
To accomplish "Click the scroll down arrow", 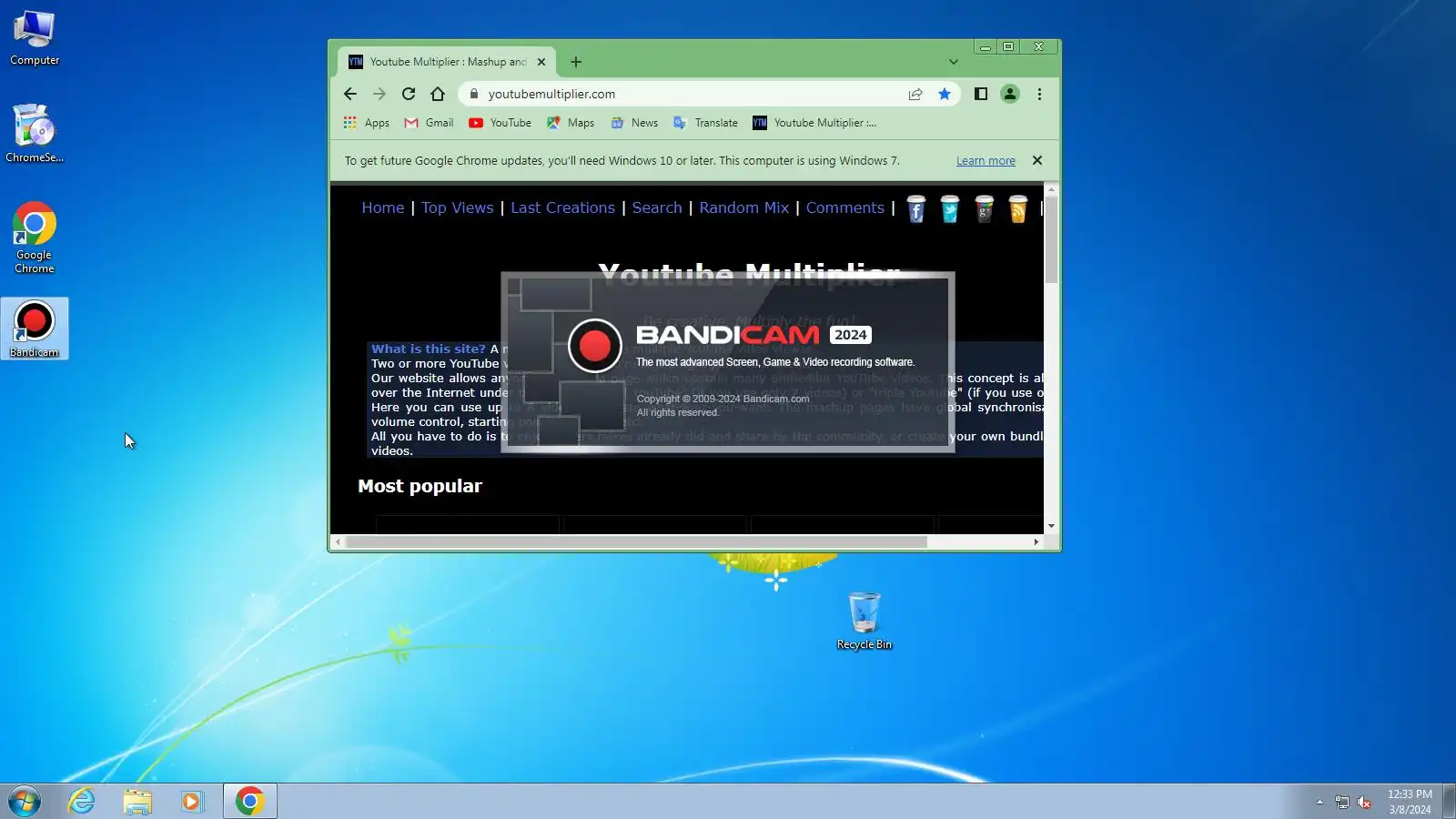I will (x=1051, y=526).
